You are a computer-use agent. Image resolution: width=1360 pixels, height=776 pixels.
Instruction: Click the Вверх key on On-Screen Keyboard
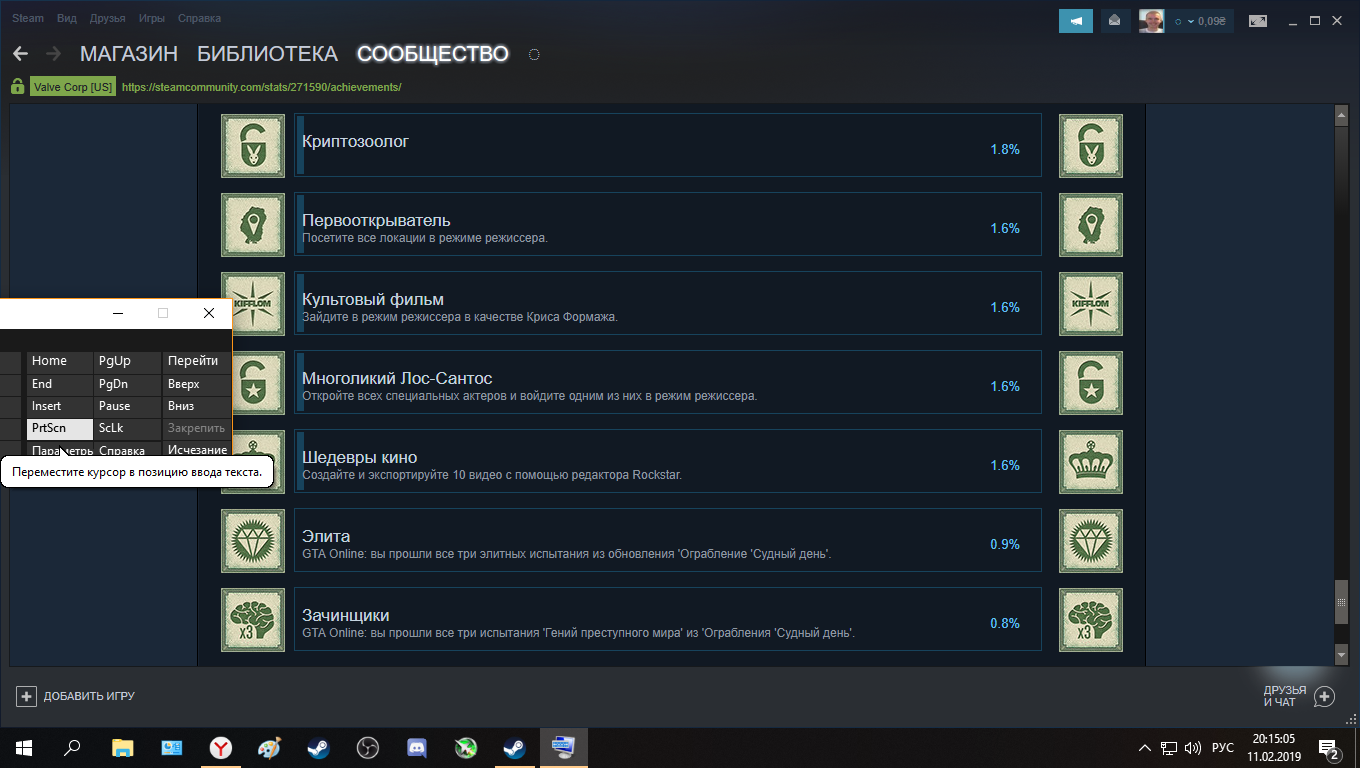[x=197, y=384]
